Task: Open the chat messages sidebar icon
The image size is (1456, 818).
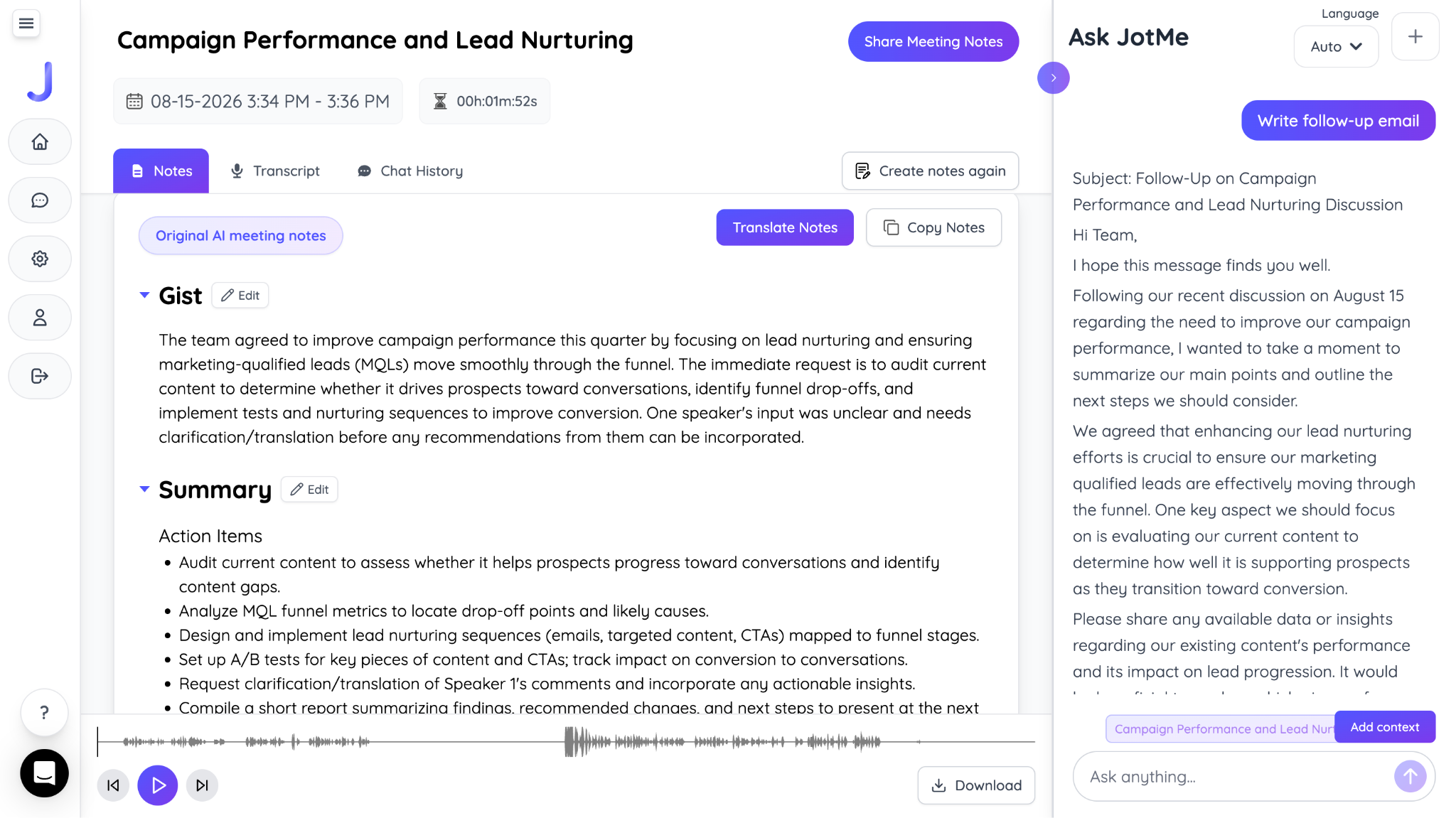Action: (x=40, y=200)
